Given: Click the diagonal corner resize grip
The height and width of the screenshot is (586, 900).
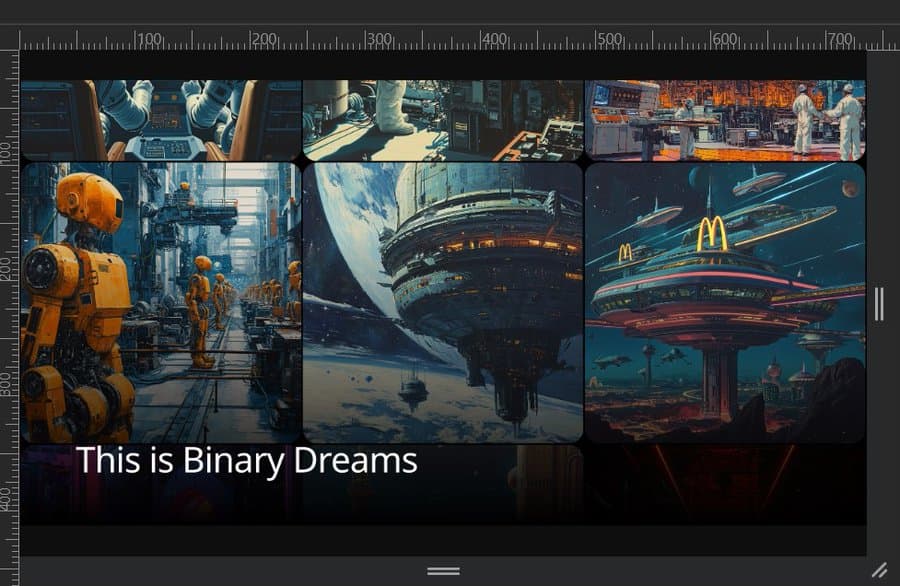Looking at the screenshot, I should click(x=879, y=570).
